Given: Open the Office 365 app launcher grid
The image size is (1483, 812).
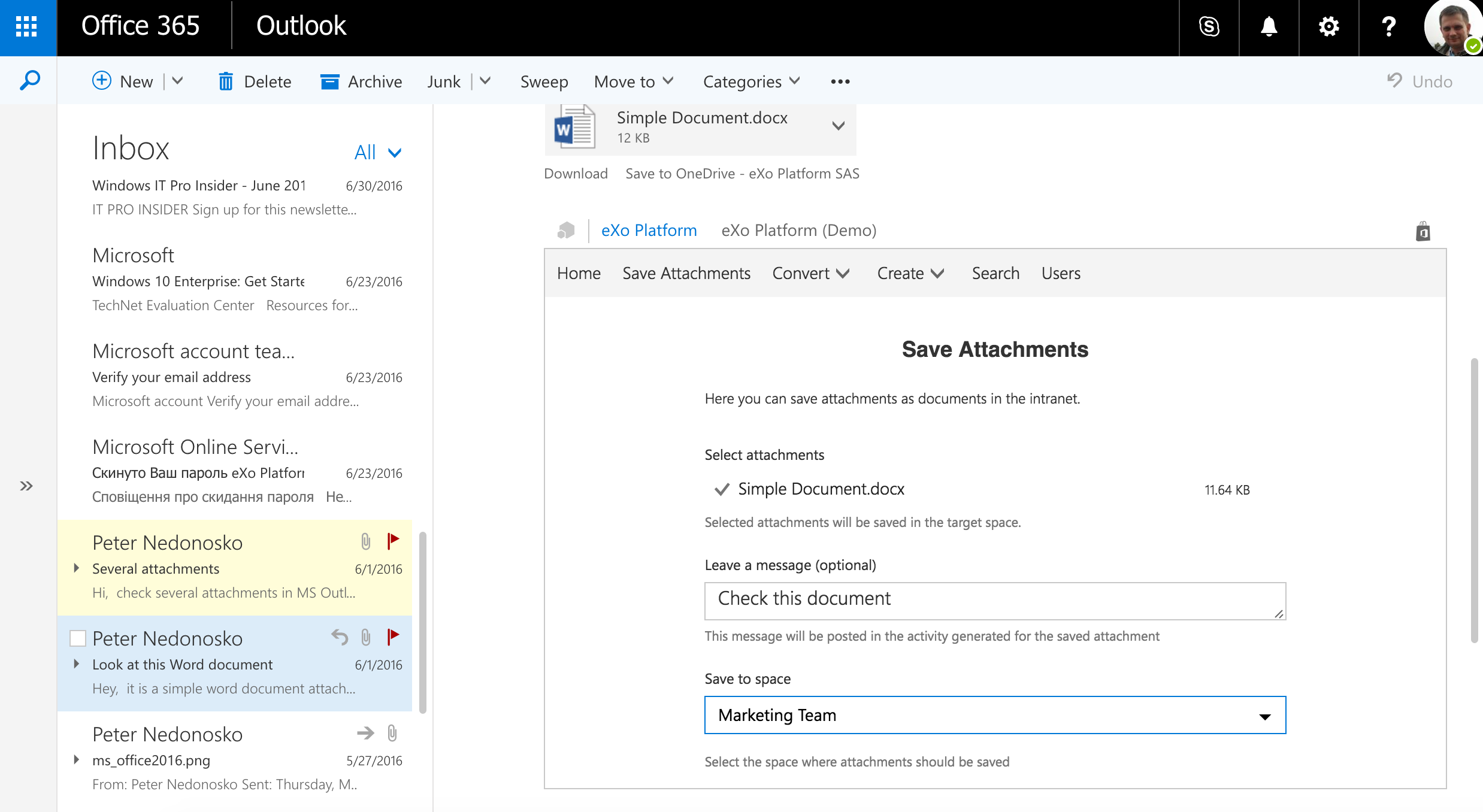Looking at the screenshot, I should pos(26,26).
